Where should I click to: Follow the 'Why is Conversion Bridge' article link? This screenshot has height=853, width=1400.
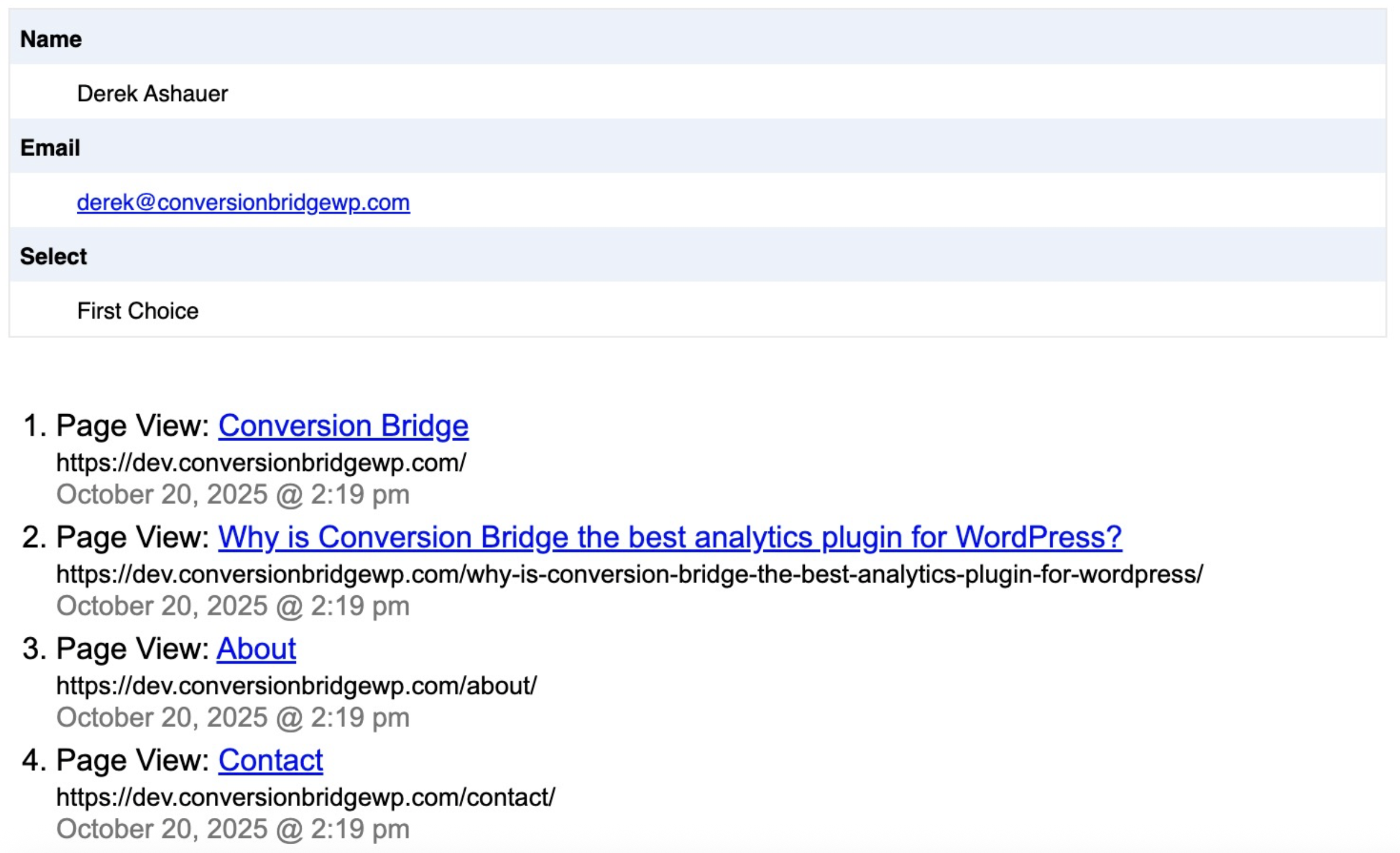click(x=670, y=537)
